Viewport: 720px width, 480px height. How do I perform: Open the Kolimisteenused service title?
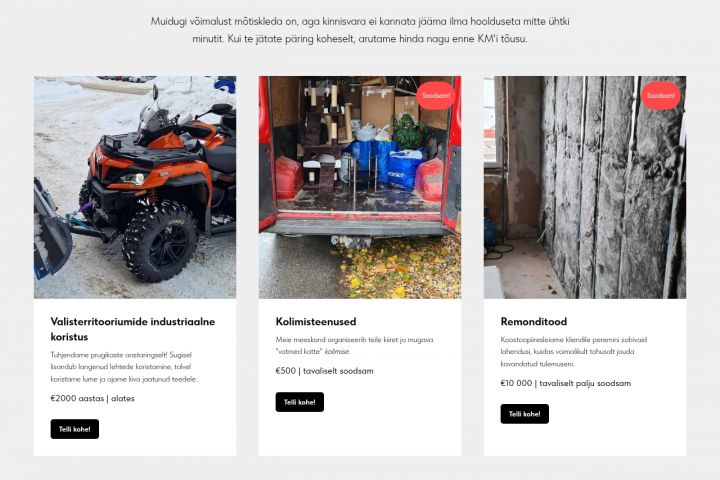point(316,322)
